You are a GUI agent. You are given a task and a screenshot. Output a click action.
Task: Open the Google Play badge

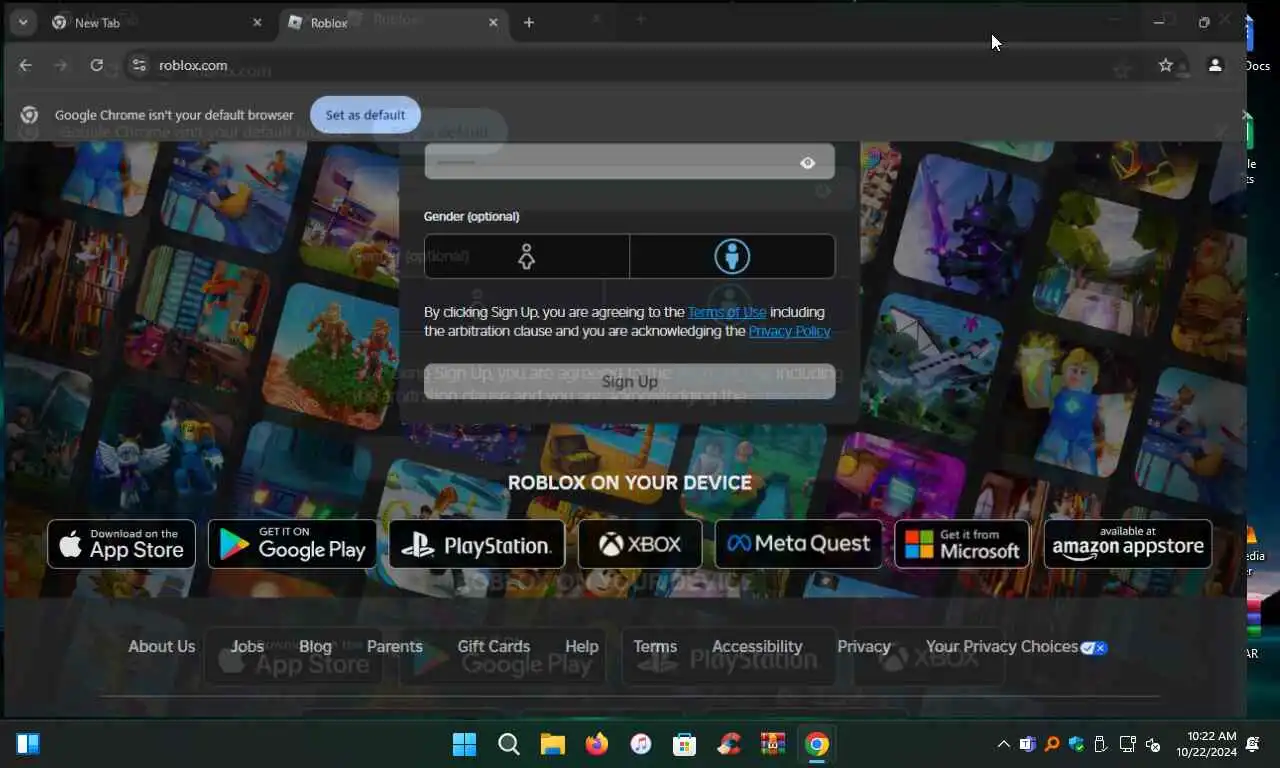click(292, 544)
